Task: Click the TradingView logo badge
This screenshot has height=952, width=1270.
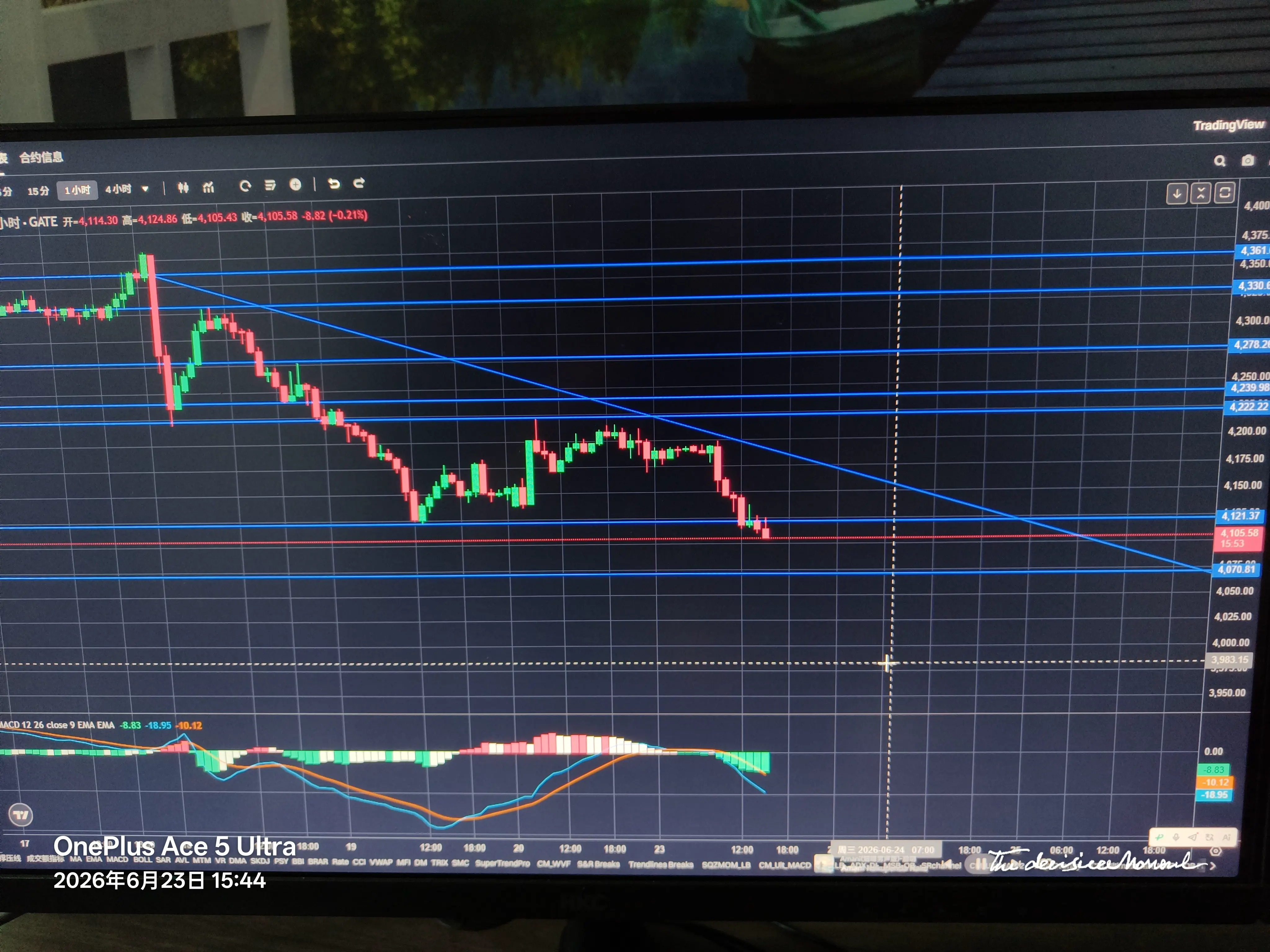Action: [x=21, y=815]
